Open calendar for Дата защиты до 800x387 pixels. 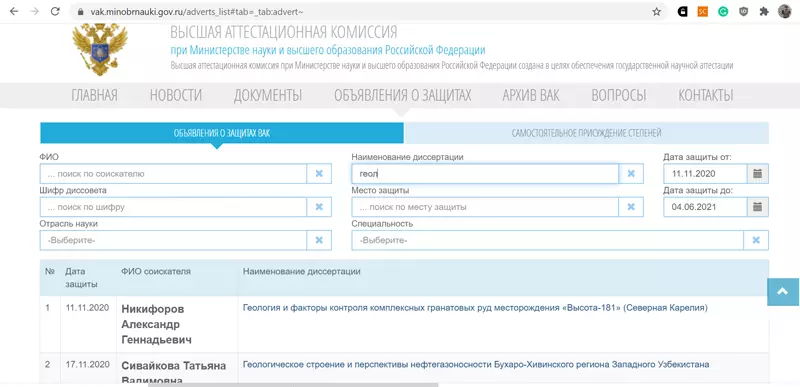[758, 207]
